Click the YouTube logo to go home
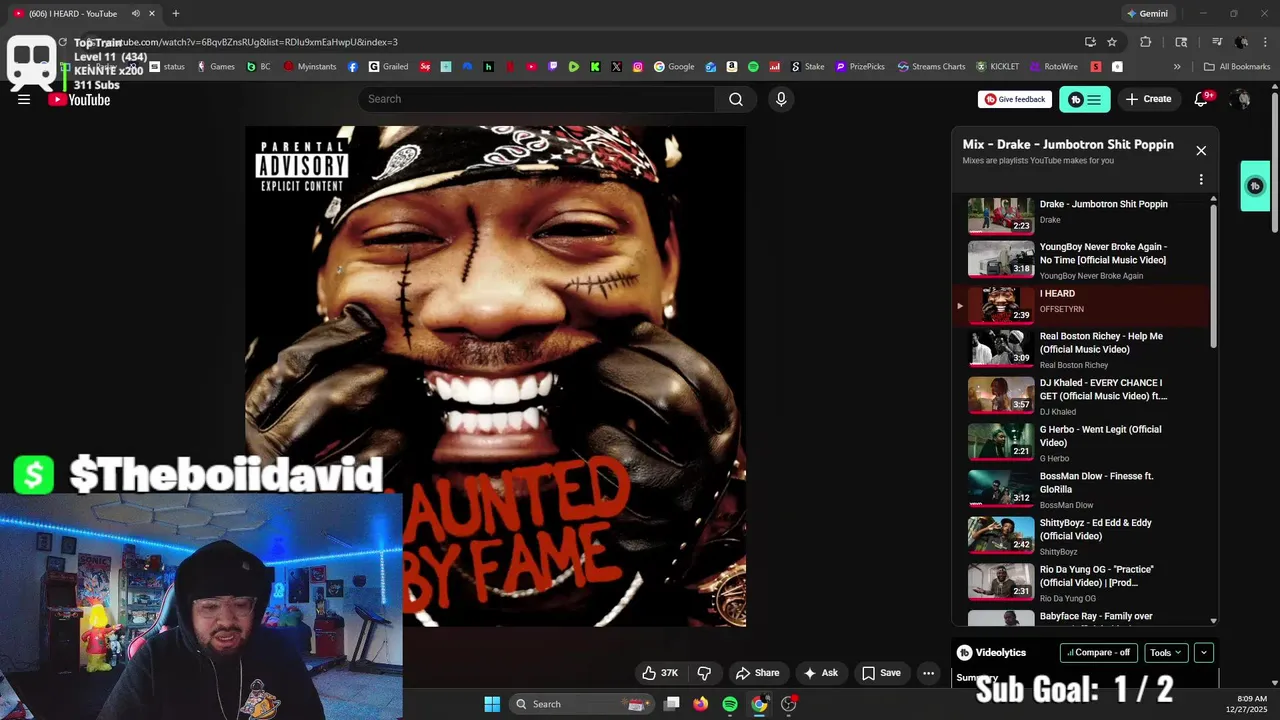 pyautogui.click(x=79, y=99)
